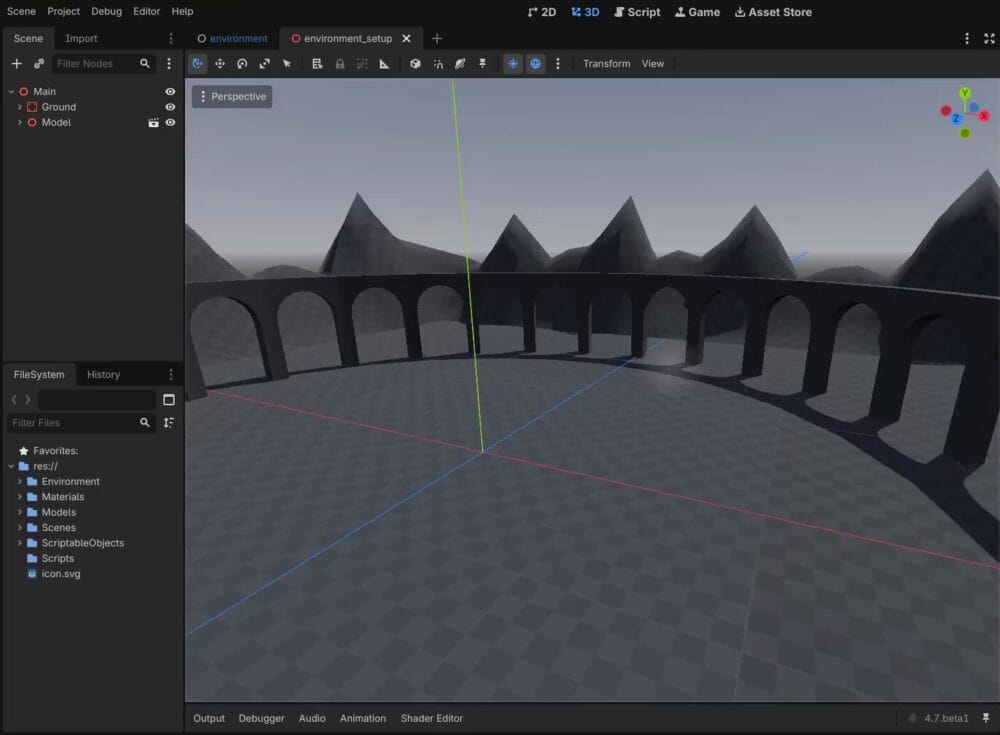Image resolution: width=1000 pixels, height=735 pixels.
Task: Switch to the Import dock tab
Action: pos(81,38)
